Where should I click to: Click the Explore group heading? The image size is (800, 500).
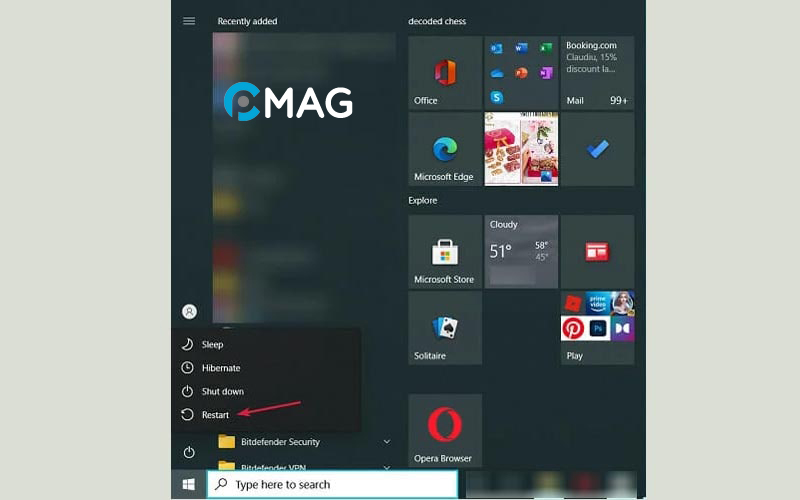coord(422,200)
